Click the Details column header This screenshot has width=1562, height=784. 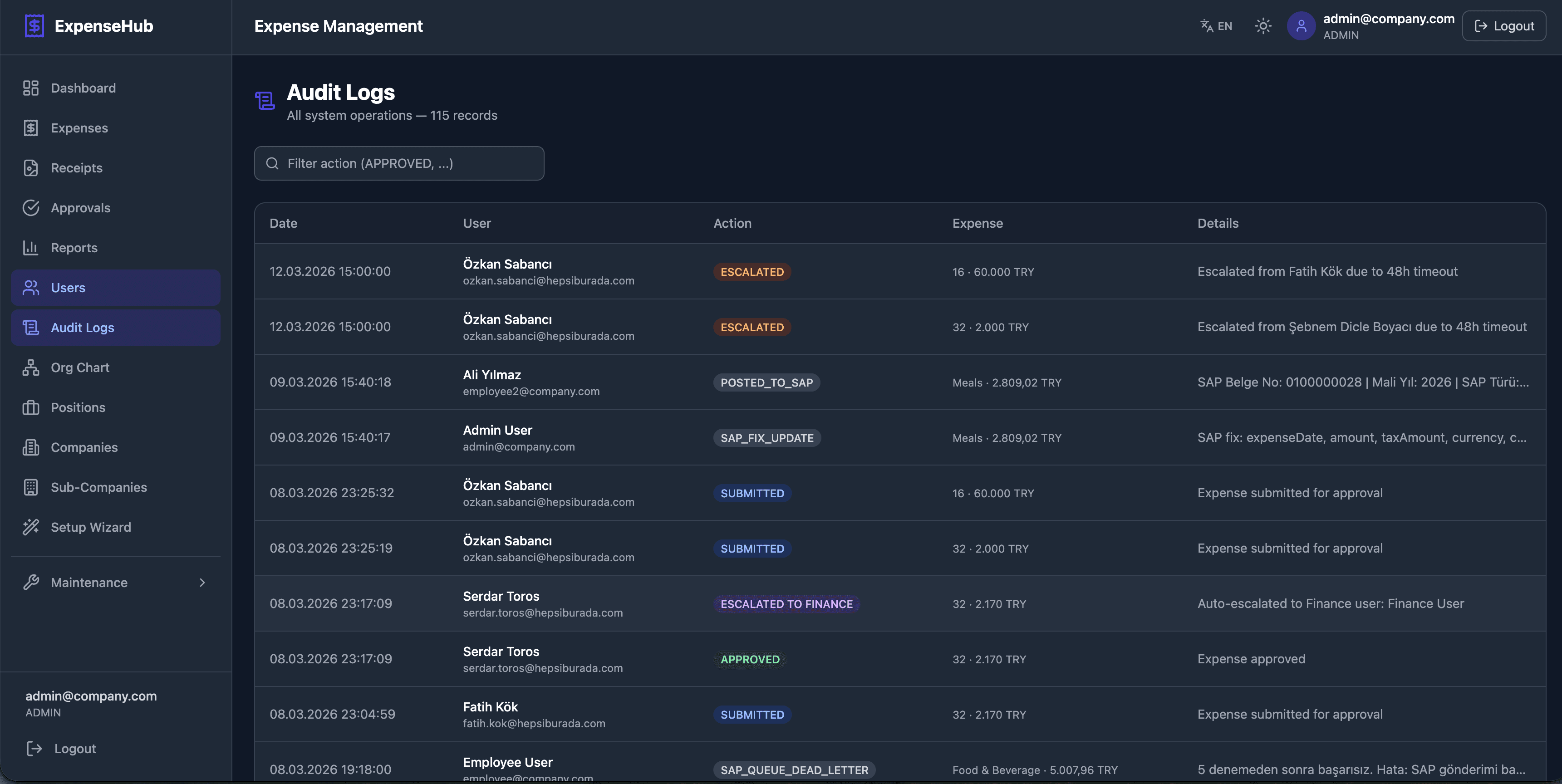[x=1218, y=223]
